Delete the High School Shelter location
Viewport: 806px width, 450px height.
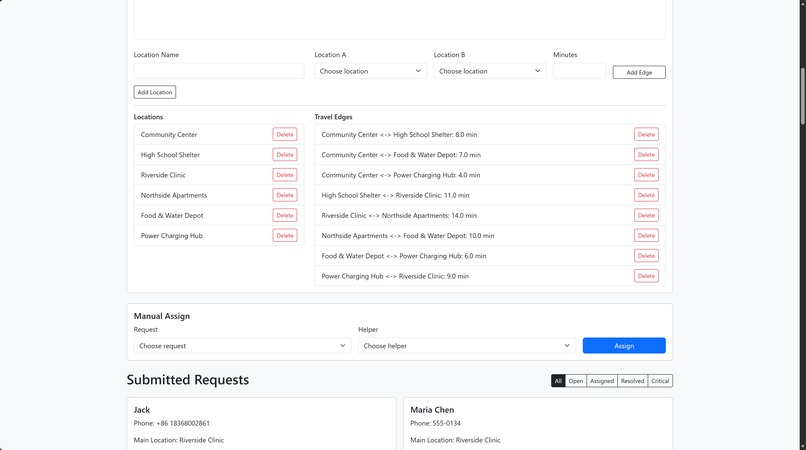coord(285,155)
